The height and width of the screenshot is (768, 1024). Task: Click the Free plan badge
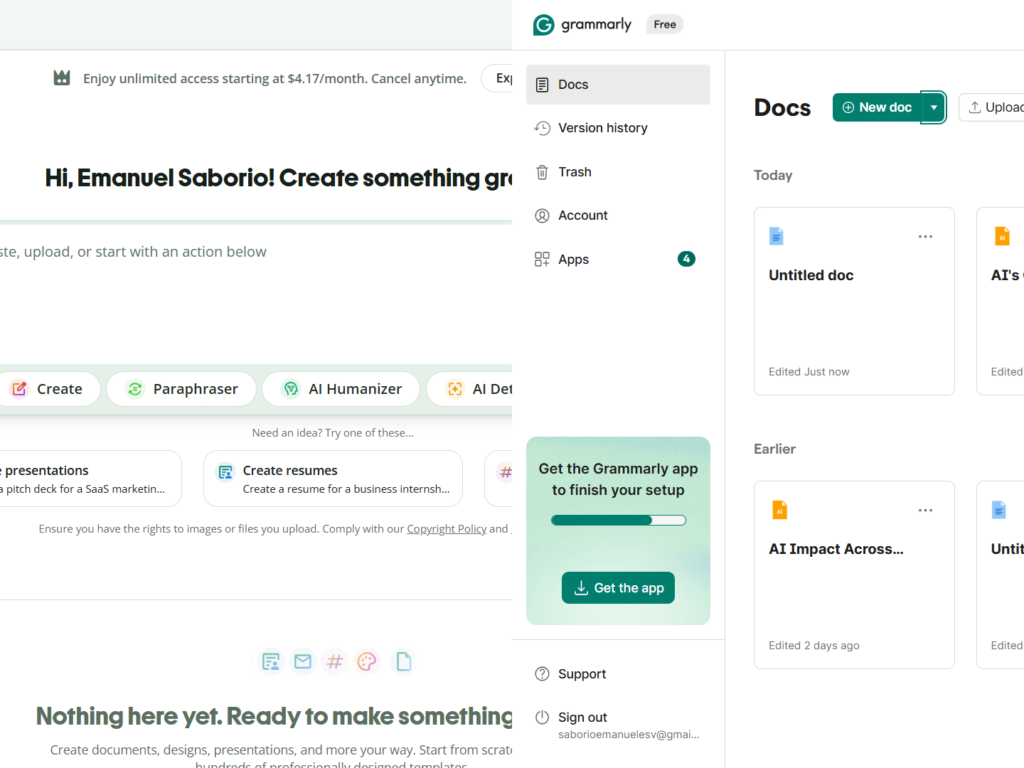(x=664, y=25)
